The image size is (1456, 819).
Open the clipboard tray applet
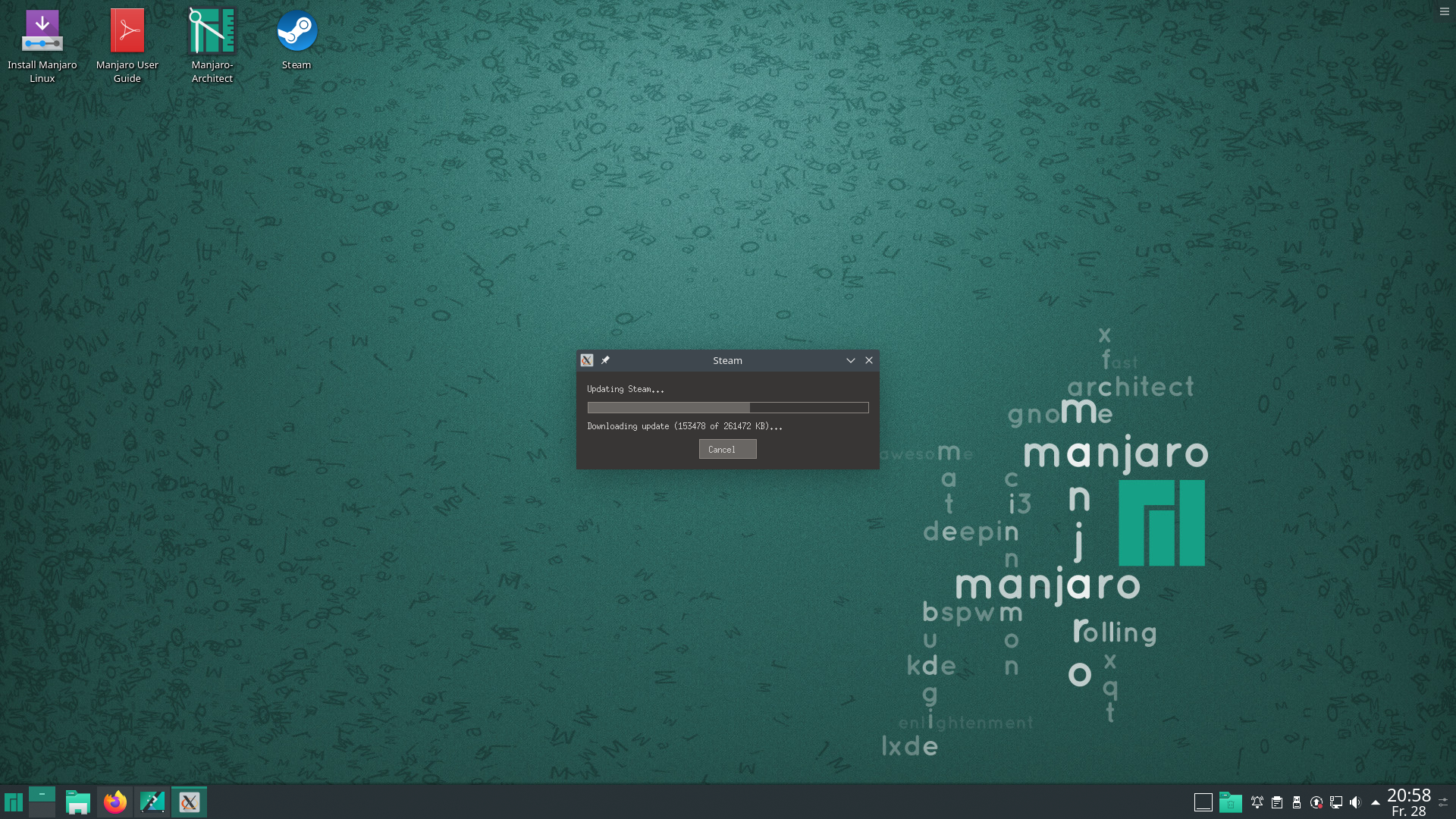1277,802
